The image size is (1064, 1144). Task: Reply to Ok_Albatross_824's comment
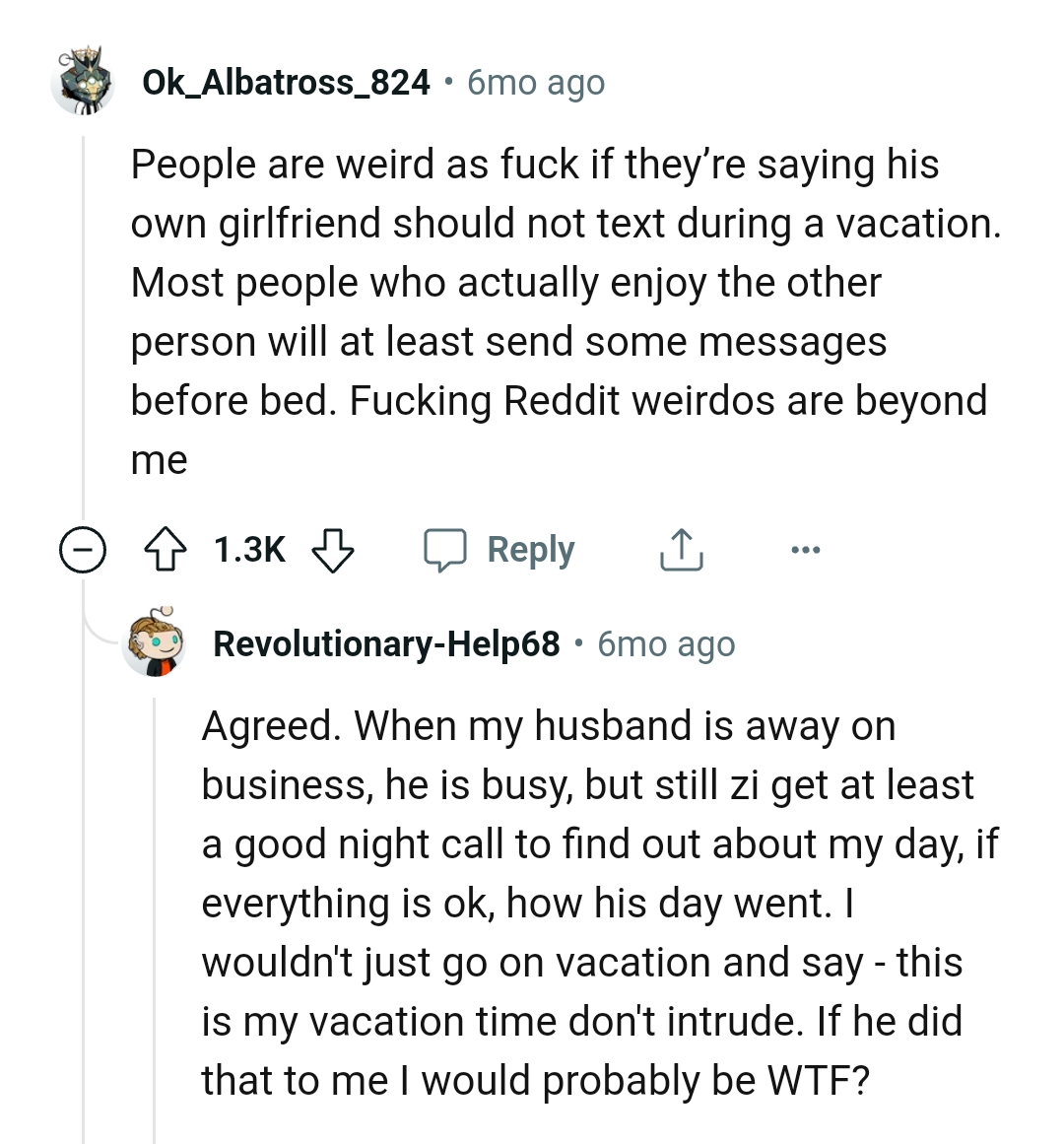[x=530, y=550]
